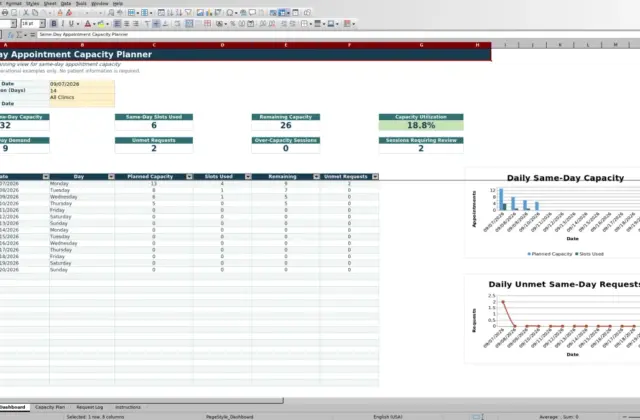This screenshot has height=420, width=640.
Task: Open the font size dropdown
Action: pos(42,24)
